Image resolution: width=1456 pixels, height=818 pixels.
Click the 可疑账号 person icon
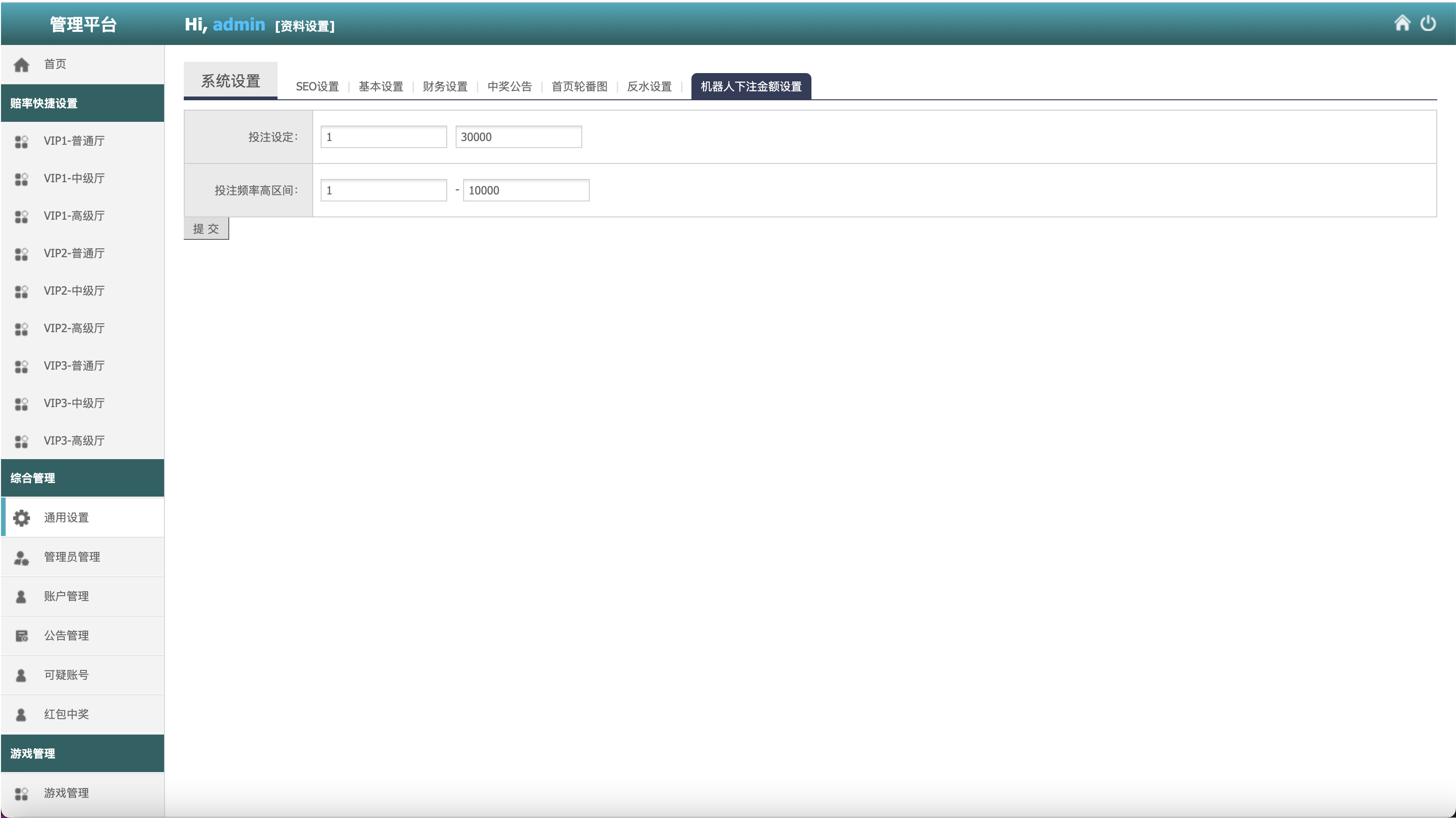coord(22,675)
